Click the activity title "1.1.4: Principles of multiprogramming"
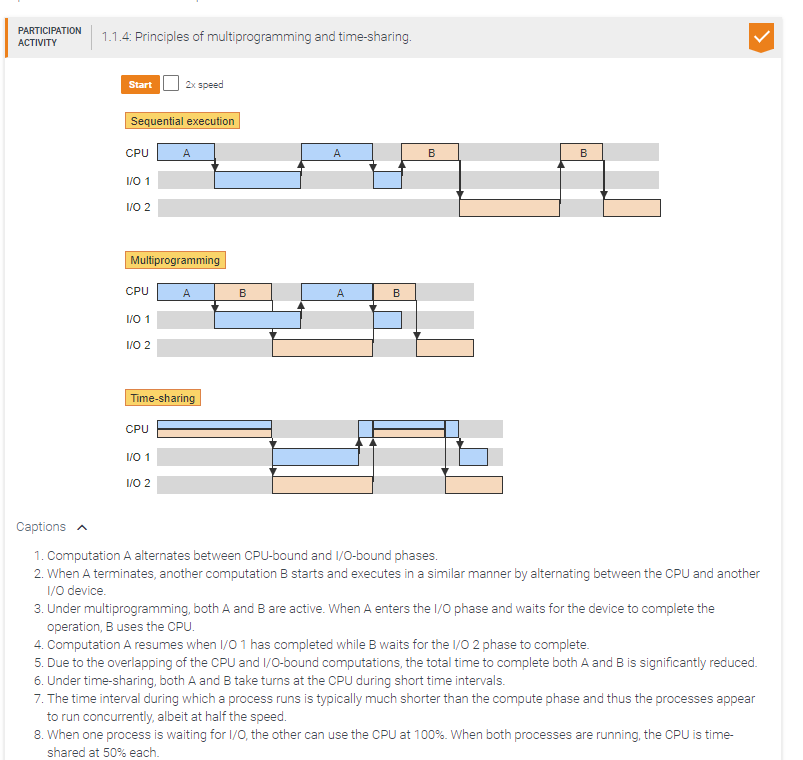Screen dimensions: 803x760 256,38
